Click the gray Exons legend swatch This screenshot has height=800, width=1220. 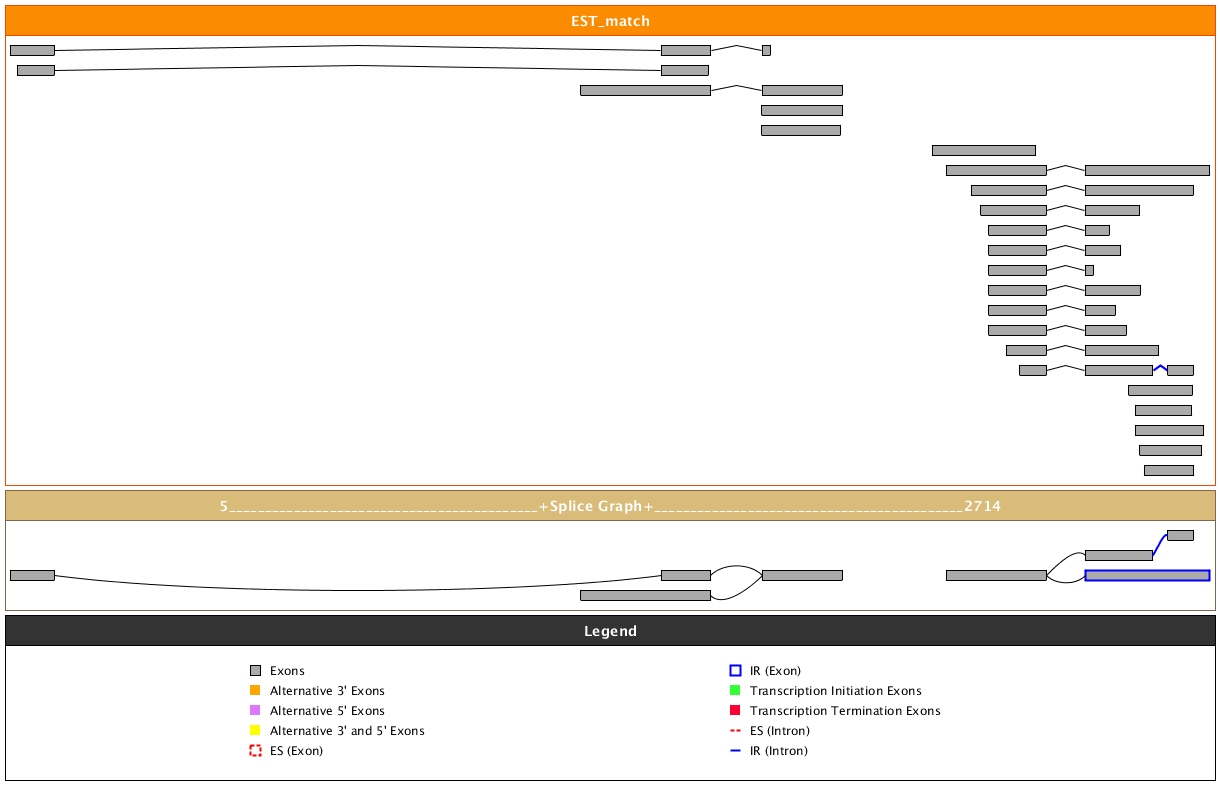[255, 671]
